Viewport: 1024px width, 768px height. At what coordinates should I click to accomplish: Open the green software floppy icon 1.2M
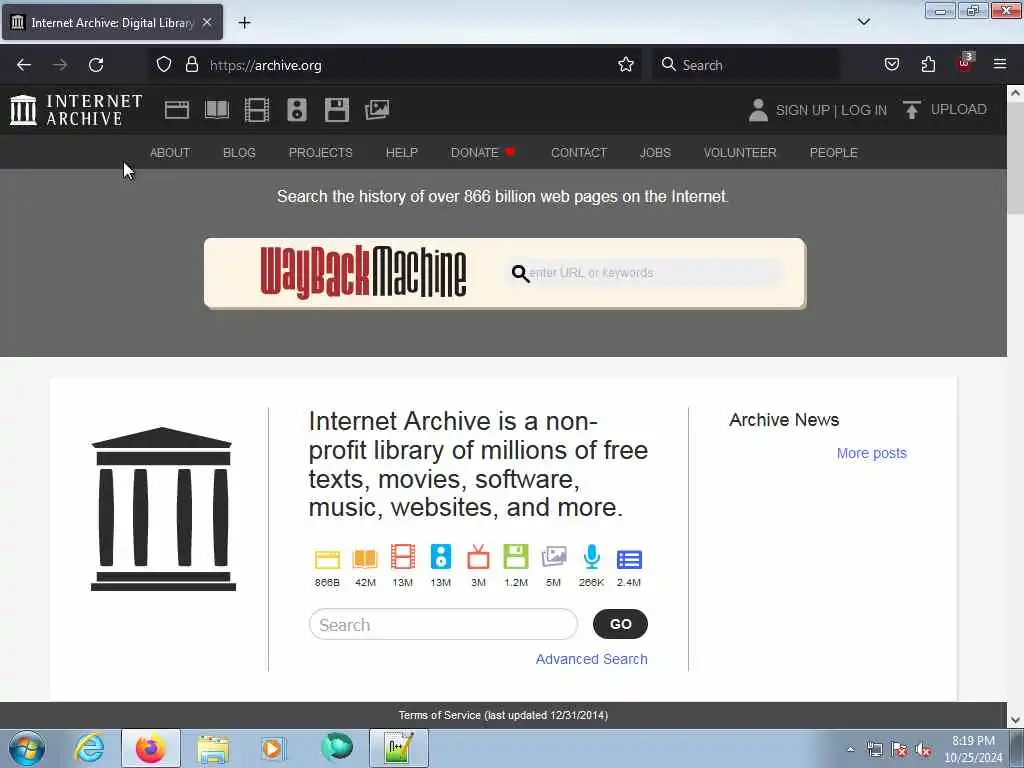516,557
